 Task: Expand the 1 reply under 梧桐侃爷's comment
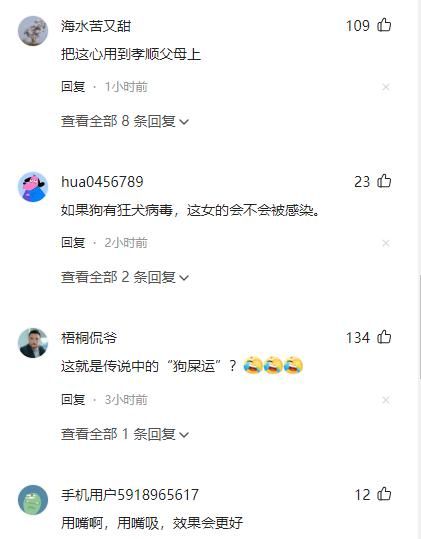point(125,434)
